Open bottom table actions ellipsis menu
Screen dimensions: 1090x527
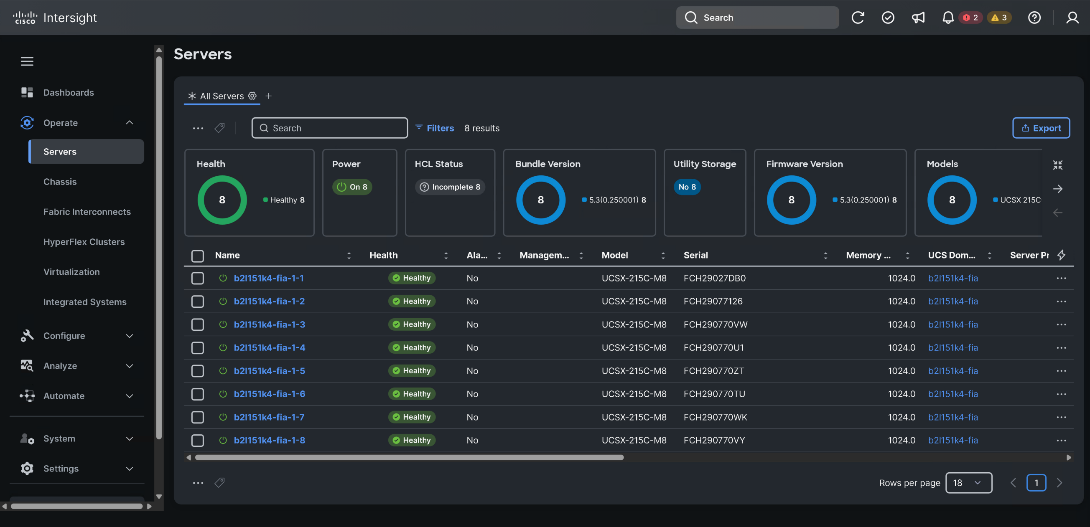coord(198,483)
